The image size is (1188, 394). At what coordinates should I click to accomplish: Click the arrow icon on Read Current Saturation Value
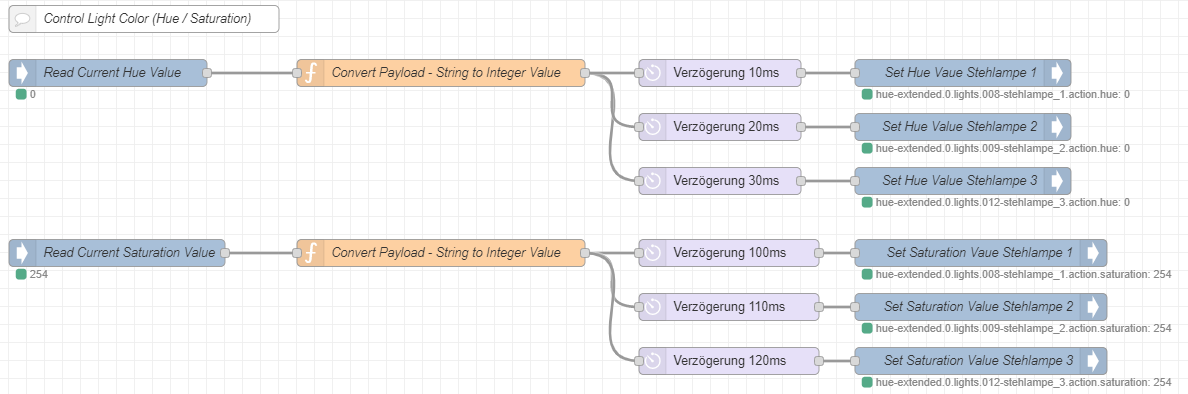click(22, 253)
